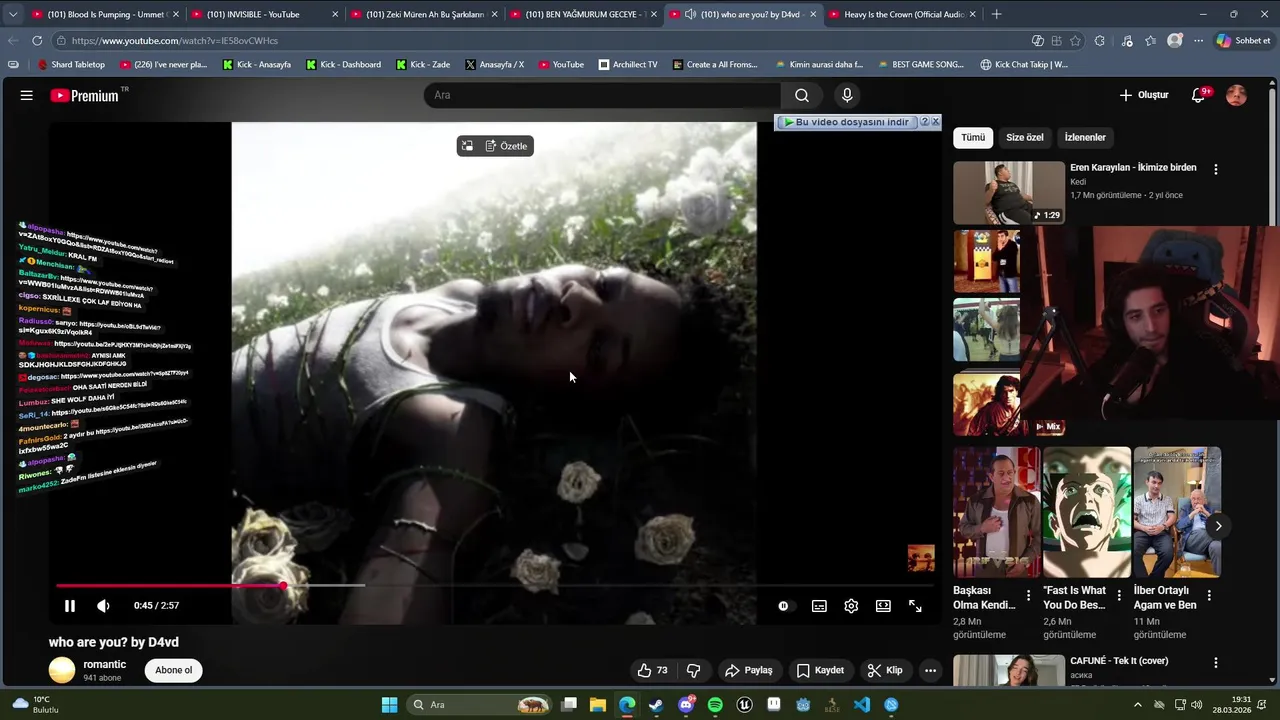Screen dimensions: 1280x720
Task: Open options for Eren Karayılan video
Action: click(x=1216, y=169)
